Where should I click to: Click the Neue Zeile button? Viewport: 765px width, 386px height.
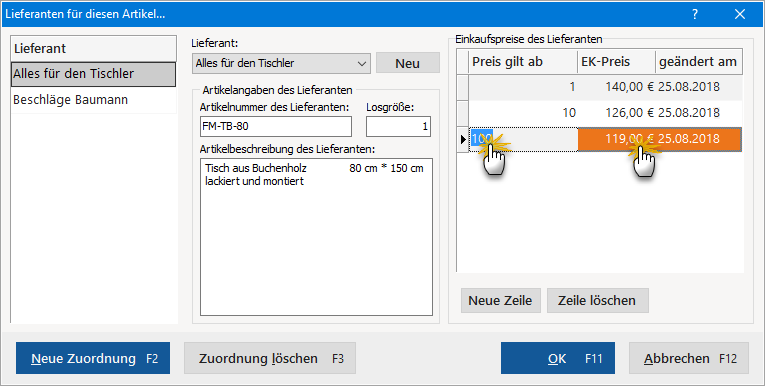tap(501, 300)
